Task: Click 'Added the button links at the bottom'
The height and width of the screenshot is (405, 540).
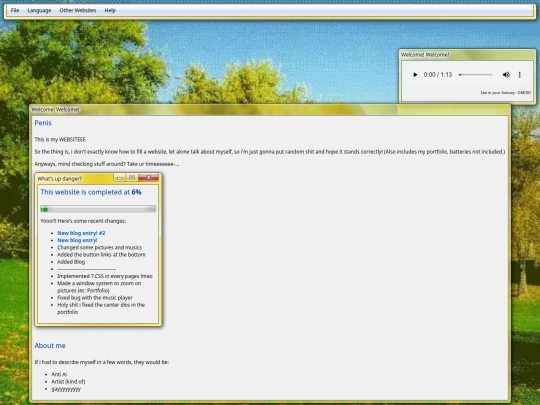Action: pos(101,255)
